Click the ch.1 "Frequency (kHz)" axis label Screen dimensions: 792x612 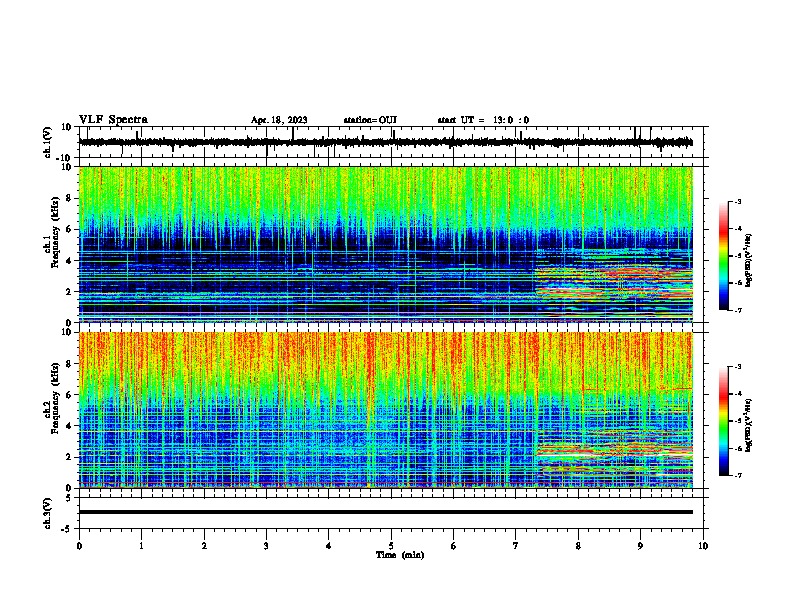point(55,232)
